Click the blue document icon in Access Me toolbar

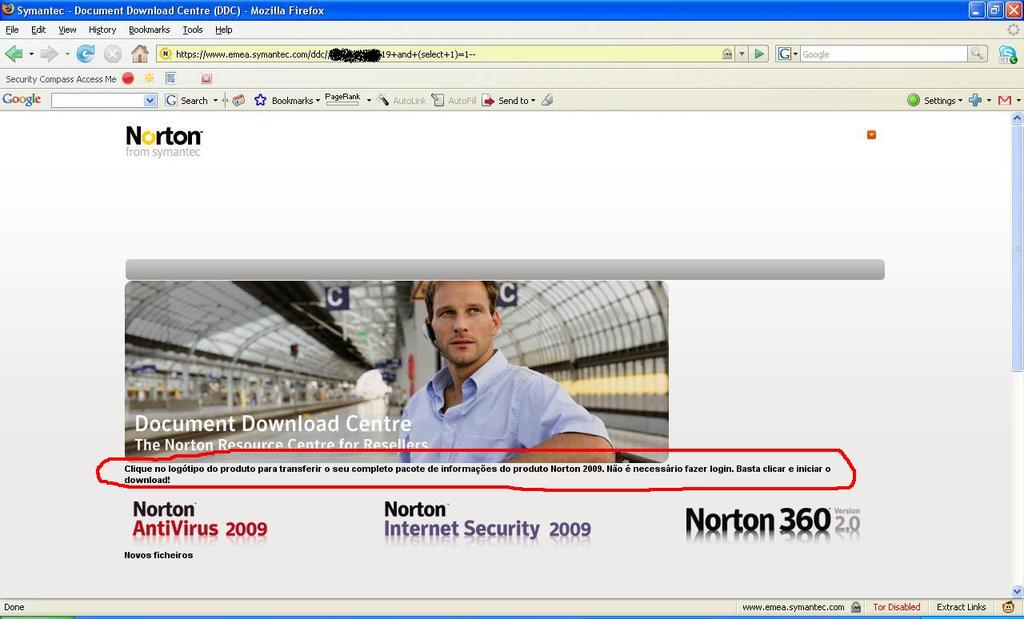[x=170, y=78]
